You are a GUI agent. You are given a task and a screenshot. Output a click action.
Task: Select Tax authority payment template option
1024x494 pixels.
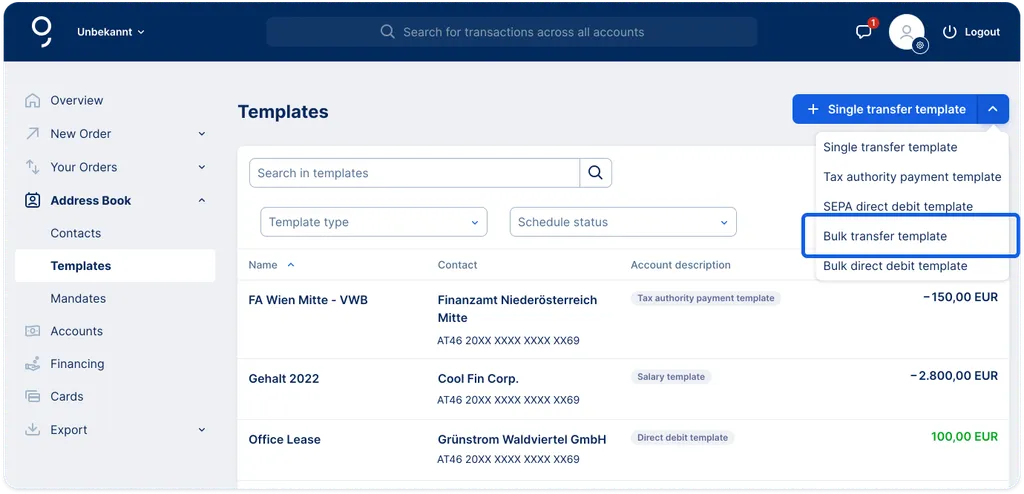pyautogui.click(x=912, y=177)
